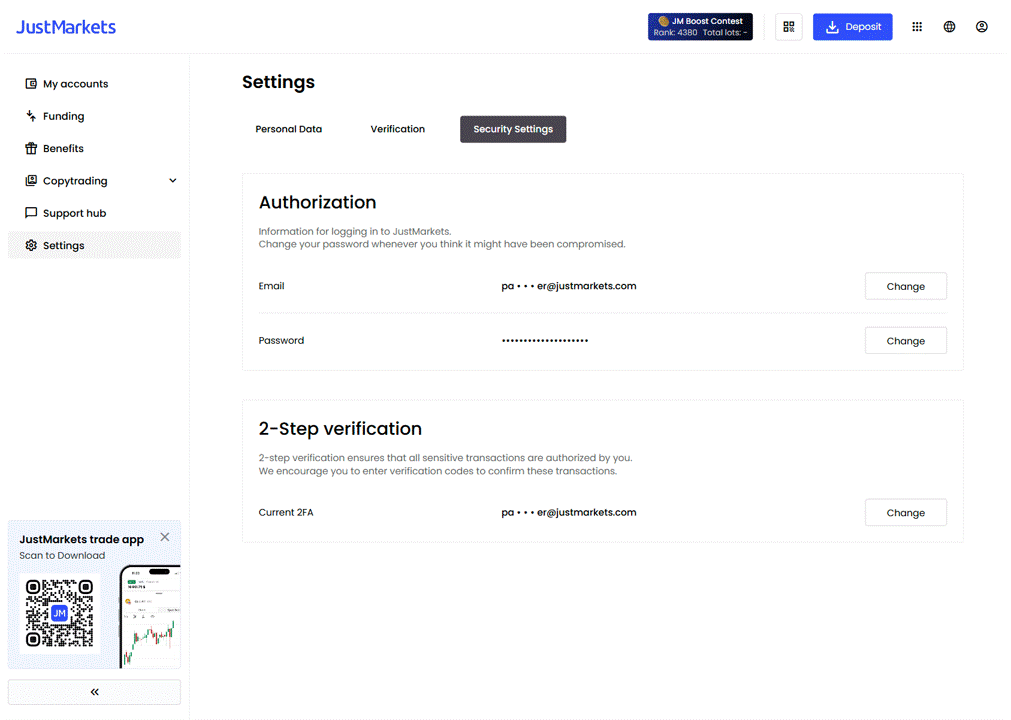Click the Settings page title
Image resolution: width=1011 pixels, height=720 pixels.
coord(279,83)
